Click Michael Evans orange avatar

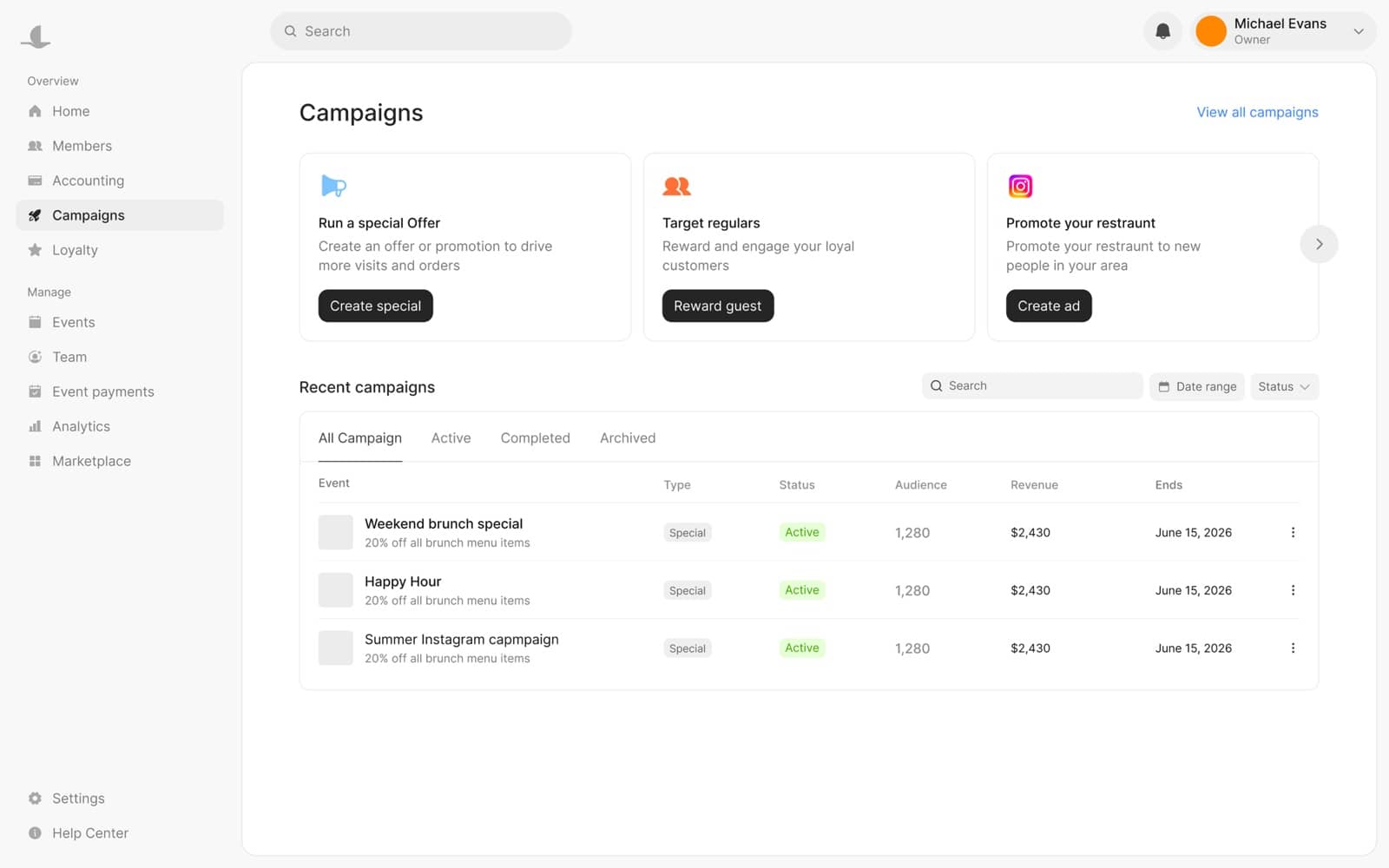[x=1210, y=31]
